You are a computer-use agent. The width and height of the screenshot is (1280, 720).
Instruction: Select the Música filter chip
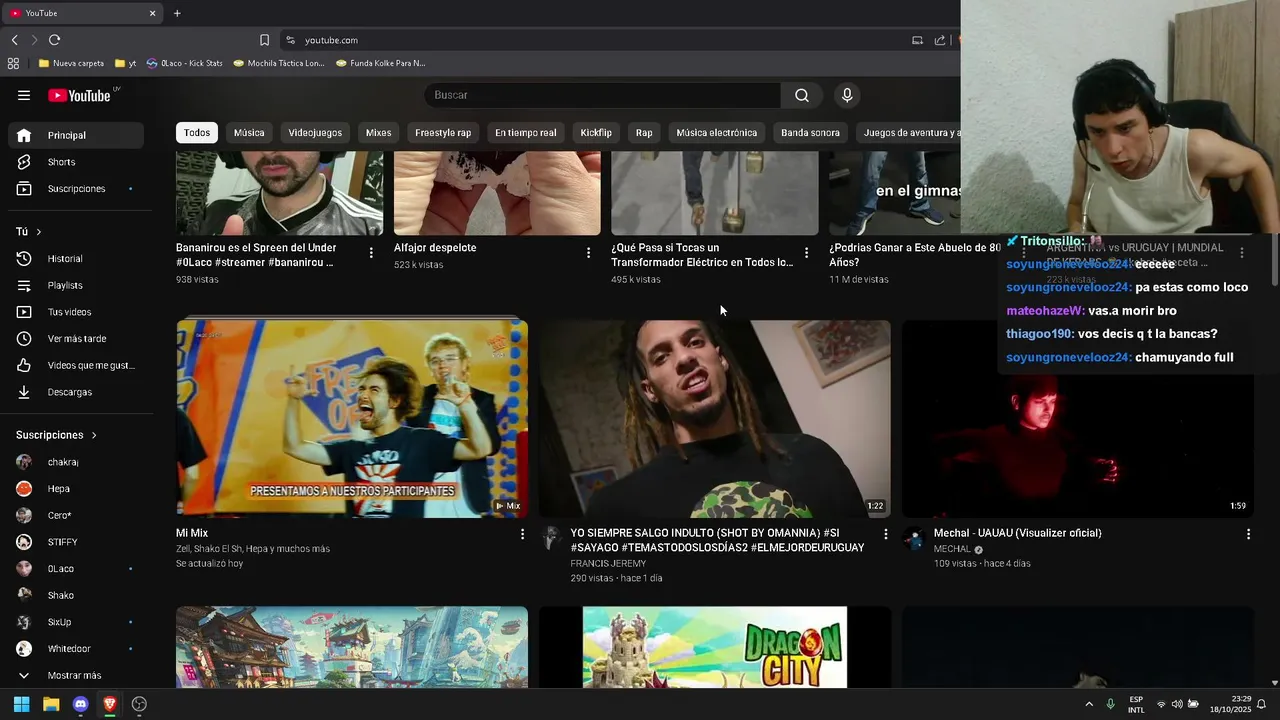click(x=249, y=133)
